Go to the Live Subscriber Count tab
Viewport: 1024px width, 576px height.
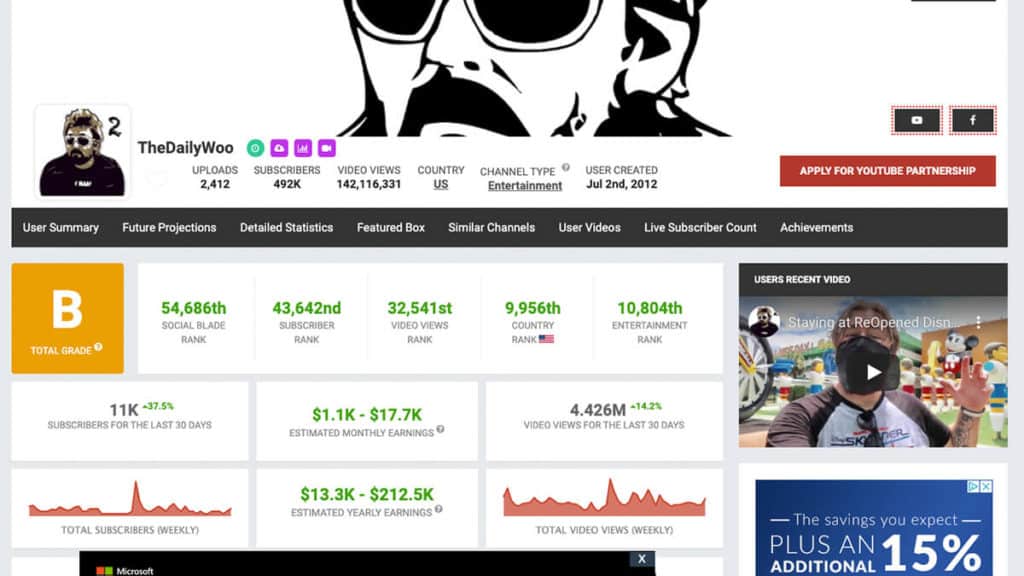(x=700, y=227)
